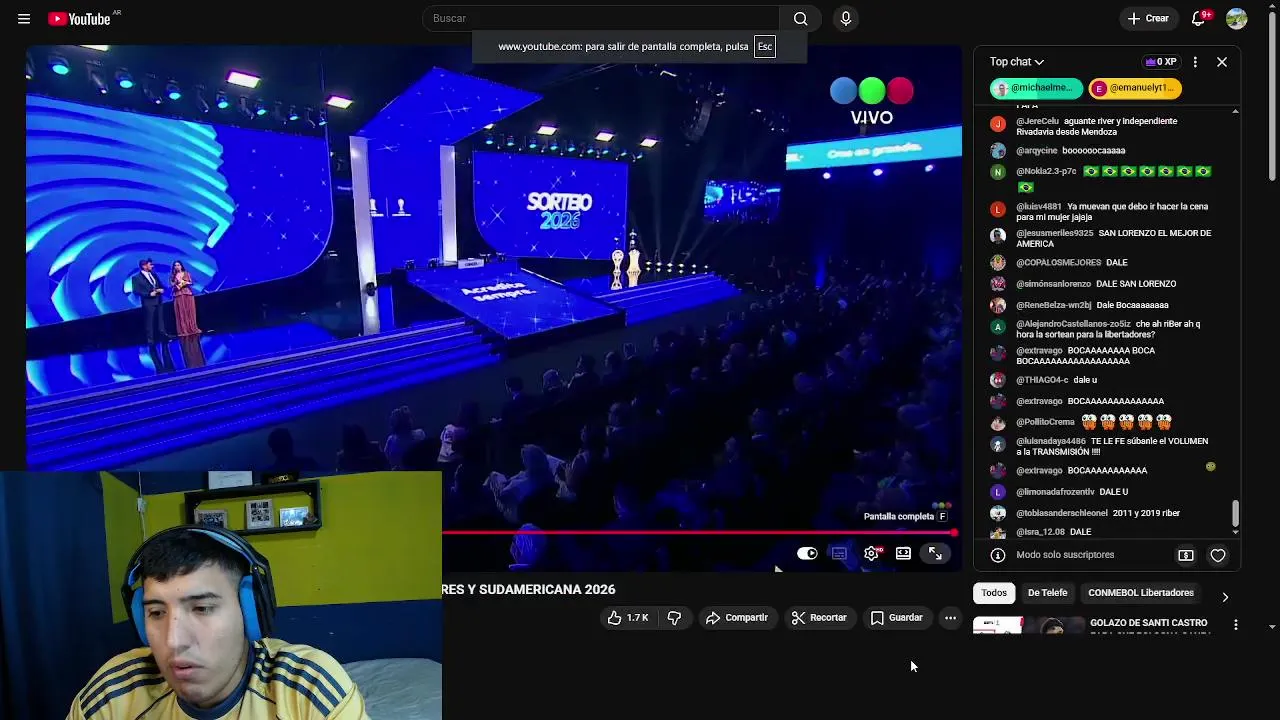Viewport: 1280px width, 720px height.
Task: Click the Crear button
Action: (1148, 18)
